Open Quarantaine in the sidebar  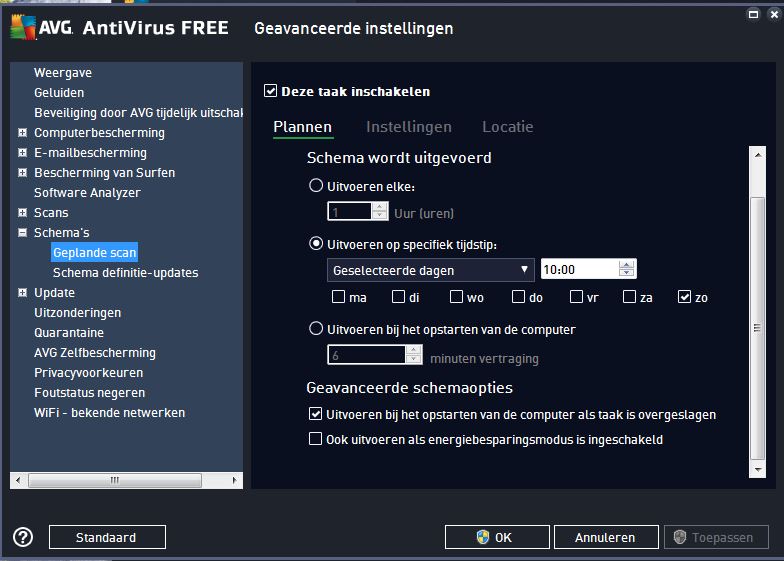69,332
